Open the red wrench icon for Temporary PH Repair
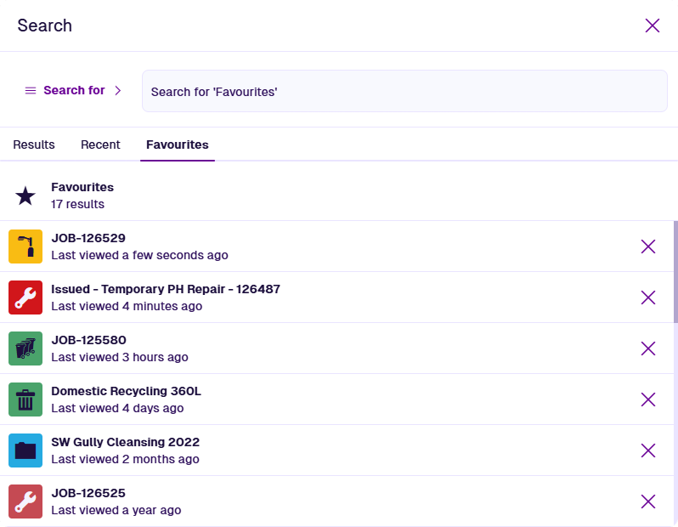Viewport: 678px width, 527px height. point(26,297)
